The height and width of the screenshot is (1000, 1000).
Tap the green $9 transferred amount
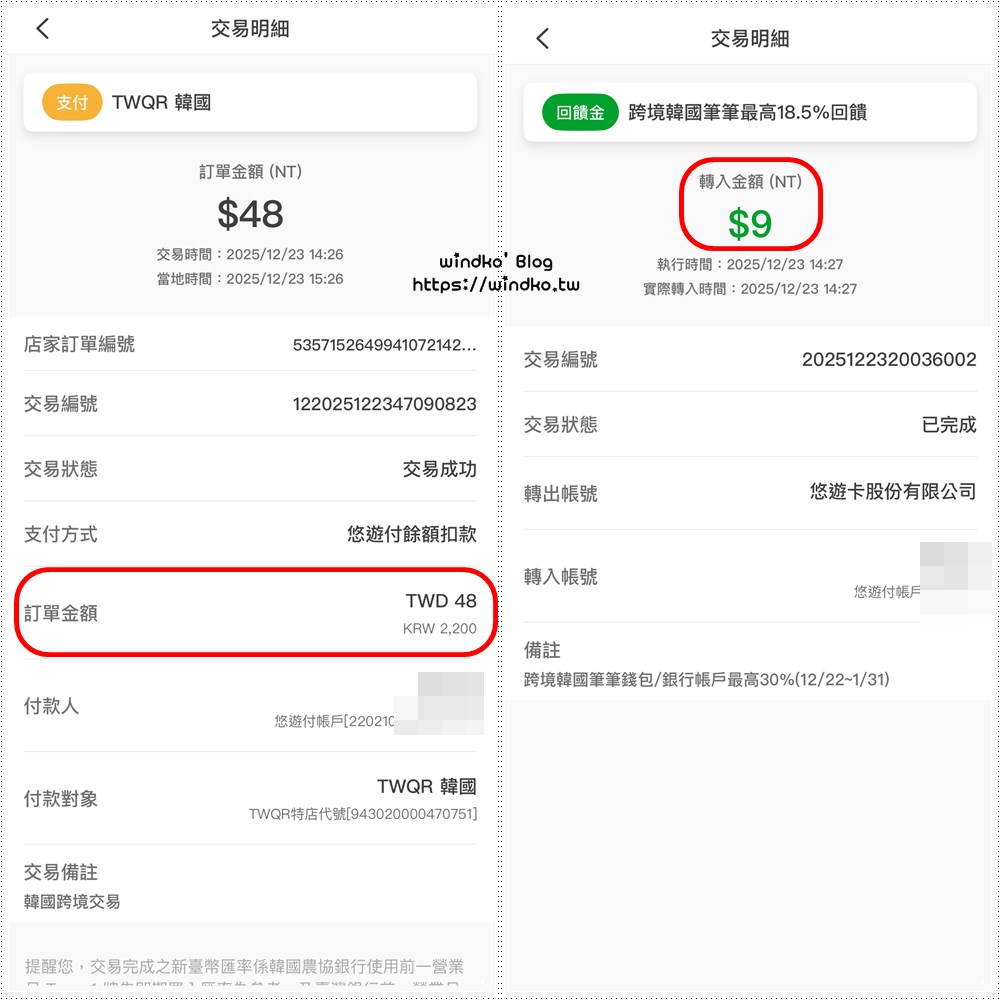(x=750, y=223)
